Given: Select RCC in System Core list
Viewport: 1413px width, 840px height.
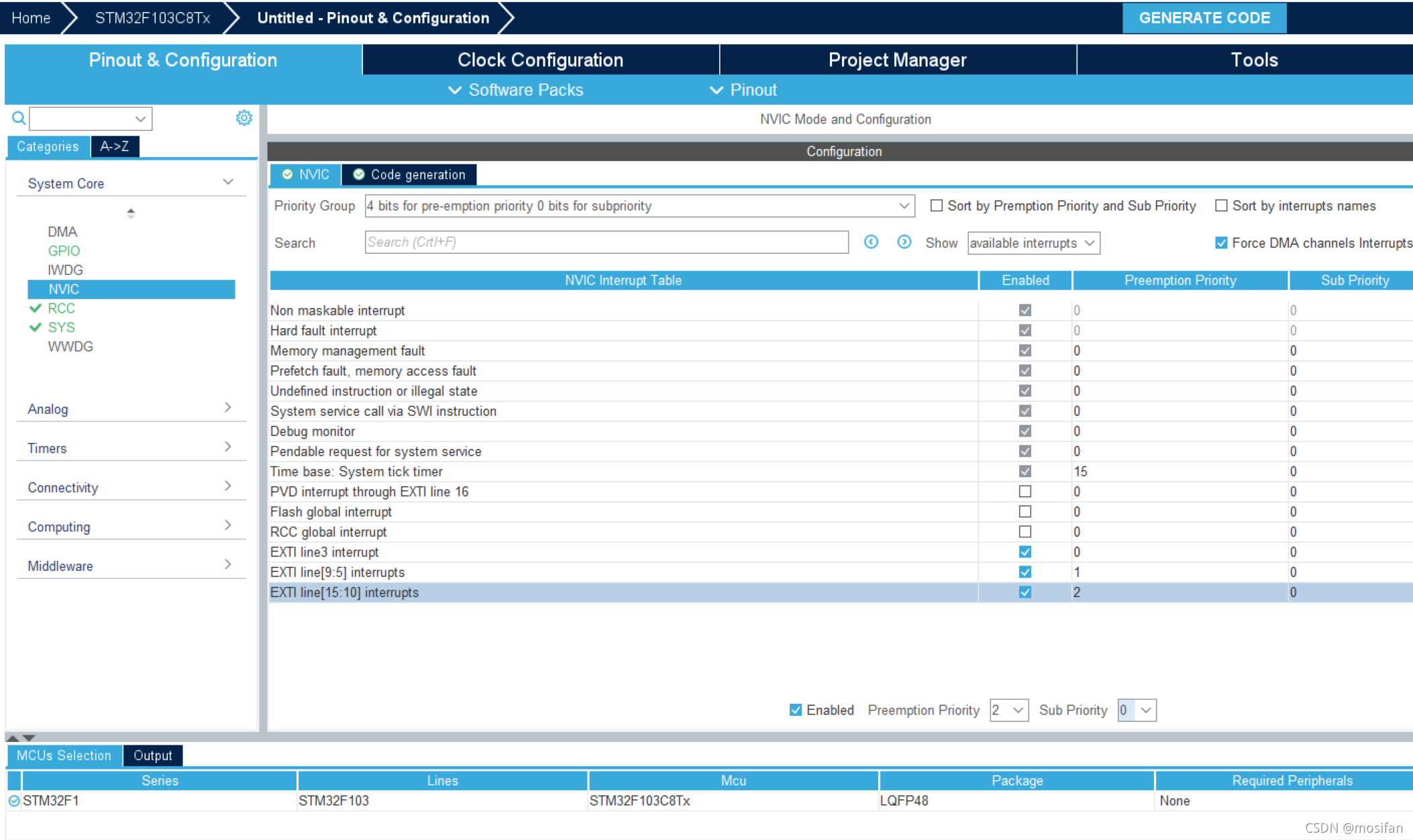Looking at the screenshot, I should (x=61, y=308).
